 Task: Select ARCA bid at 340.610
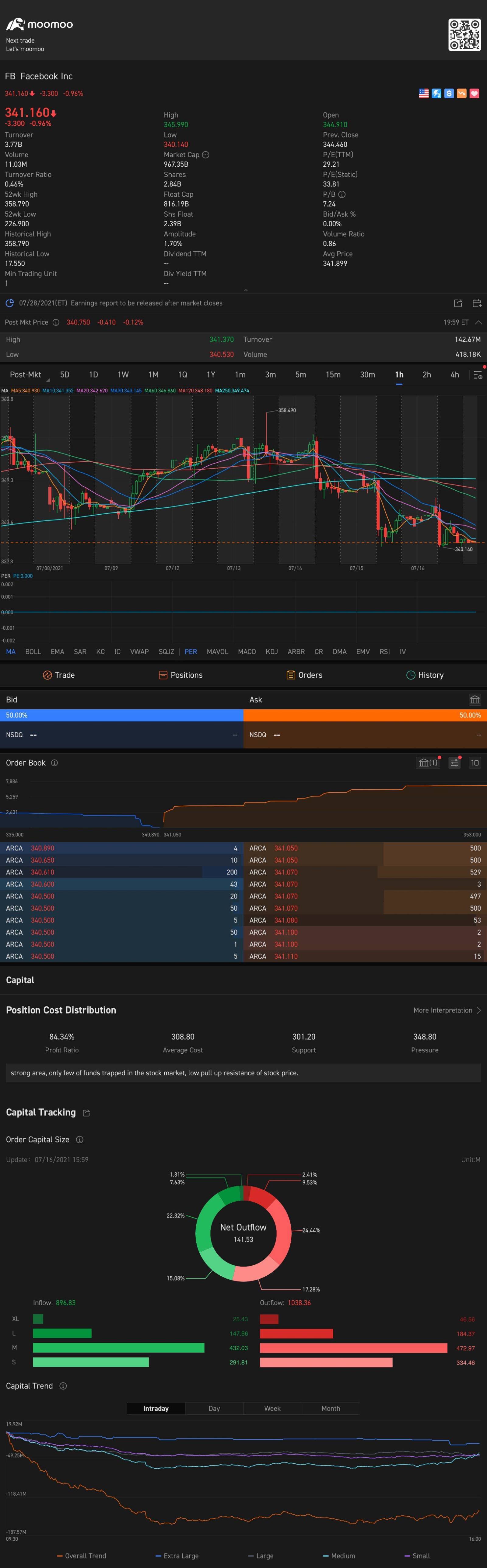pyautogui.click(x=122, y=872)
